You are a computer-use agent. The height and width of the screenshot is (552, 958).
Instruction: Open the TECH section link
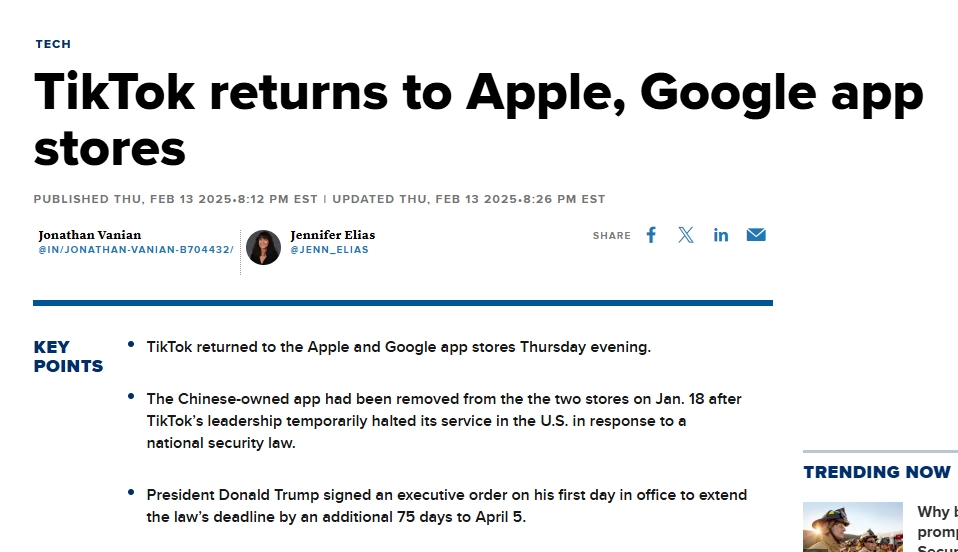(x=53, y=44)
